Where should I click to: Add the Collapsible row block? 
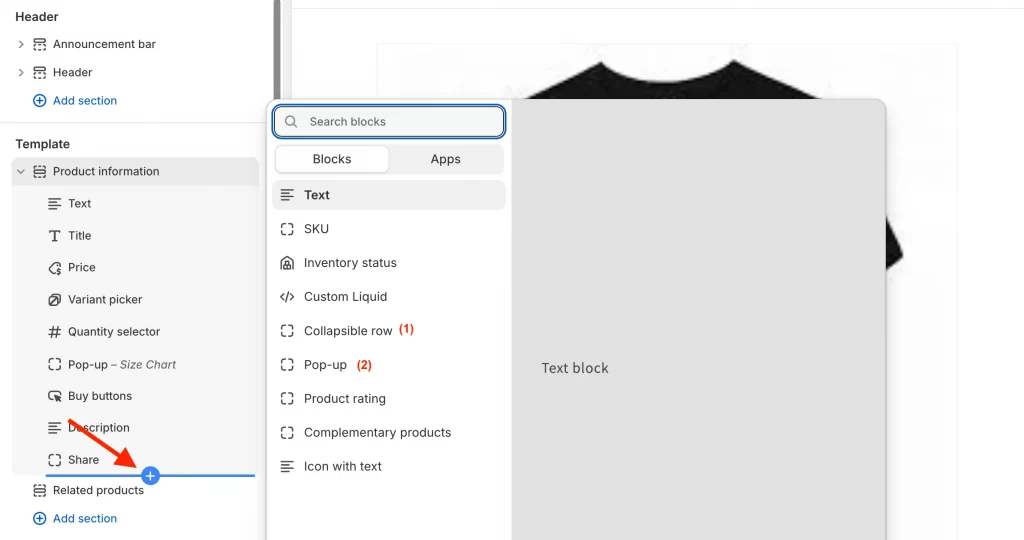[389, 331]
